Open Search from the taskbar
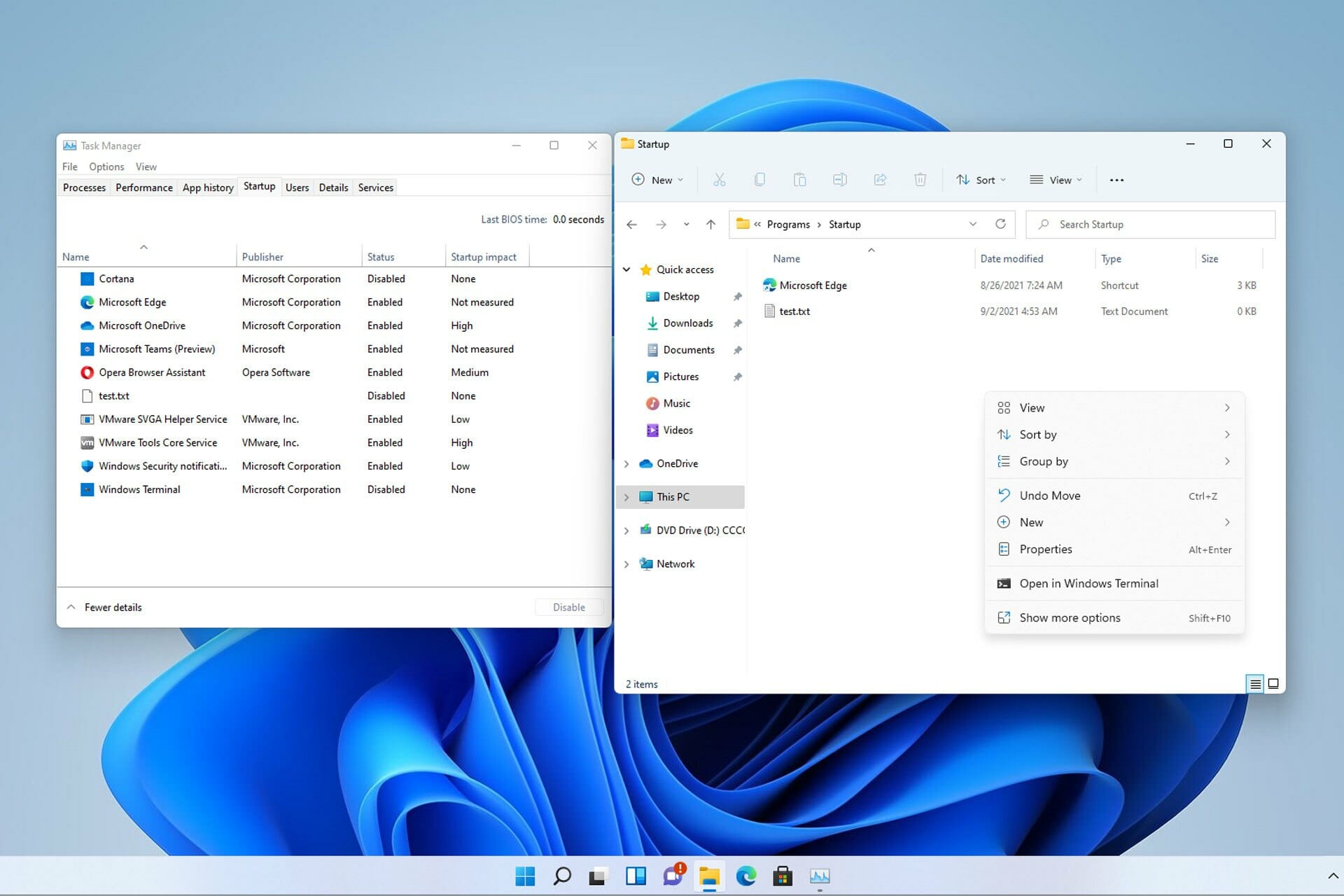1344x896 pixels. click(562, 876)
